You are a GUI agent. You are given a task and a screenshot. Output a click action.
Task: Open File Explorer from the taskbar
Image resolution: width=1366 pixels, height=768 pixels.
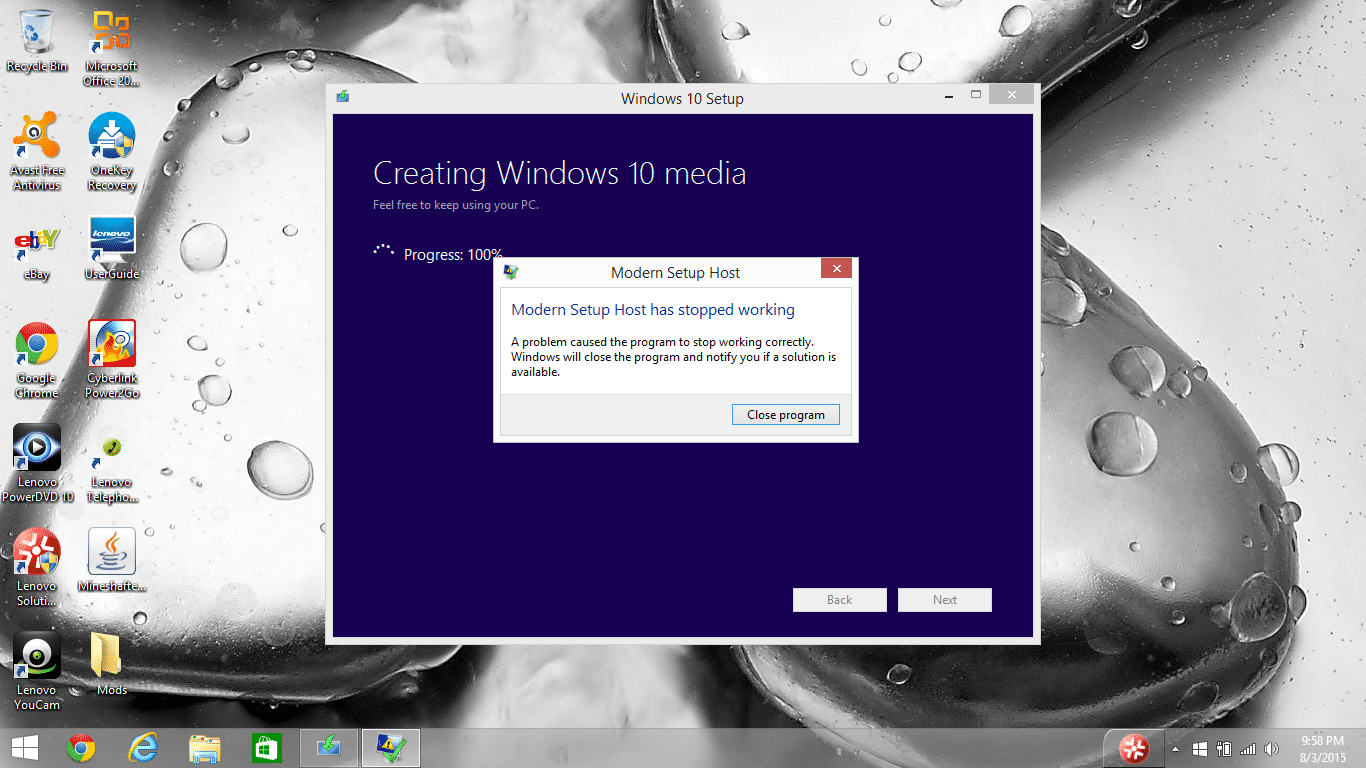point(205,747)
